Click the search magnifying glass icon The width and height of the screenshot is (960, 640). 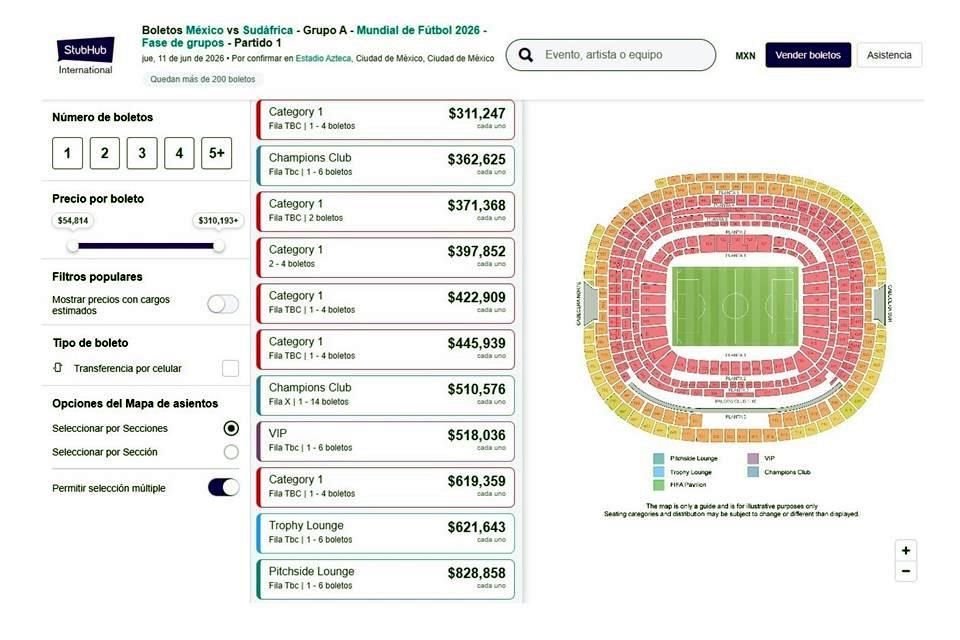[526, 55]
